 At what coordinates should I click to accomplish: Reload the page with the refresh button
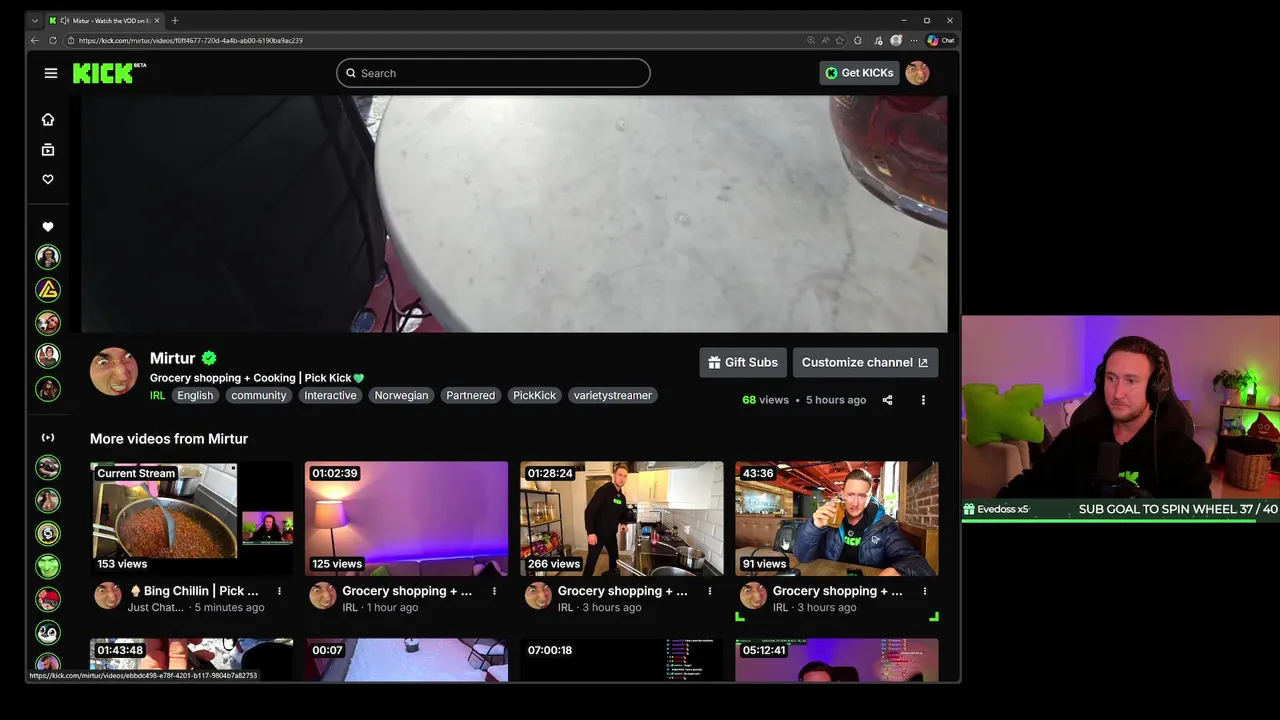point(55,40)
